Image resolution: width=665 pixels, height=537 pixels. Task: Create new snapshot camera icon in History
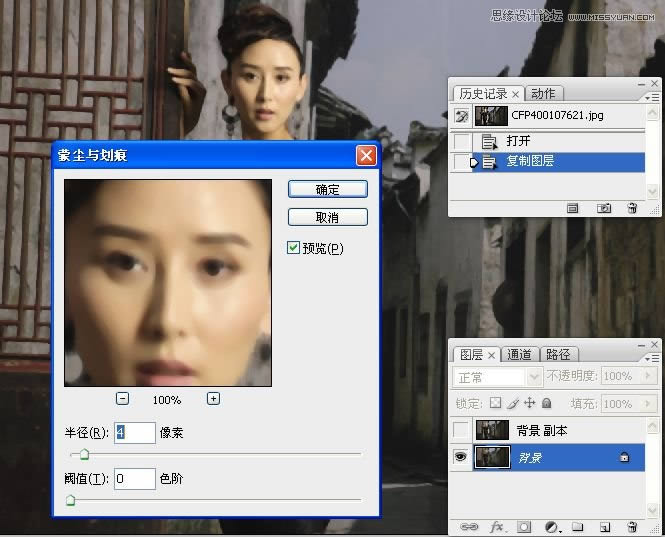pyautogui.click(x=603, y=208)
